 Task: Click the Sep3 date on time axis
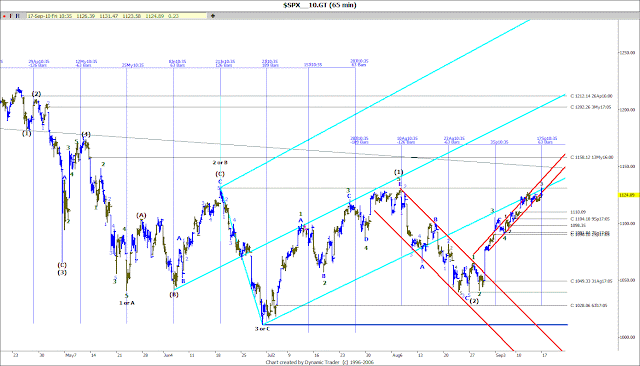[x=501, y=355]
